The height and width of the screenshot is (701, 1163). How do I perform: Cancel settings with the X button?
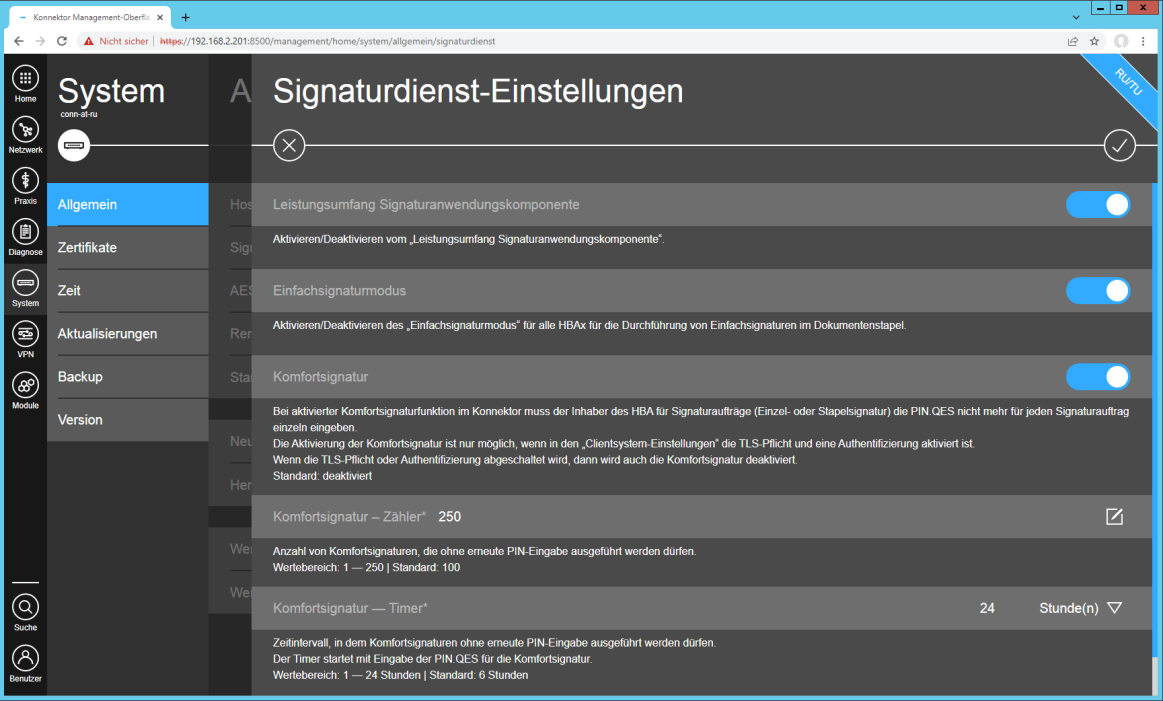[289, 145]
